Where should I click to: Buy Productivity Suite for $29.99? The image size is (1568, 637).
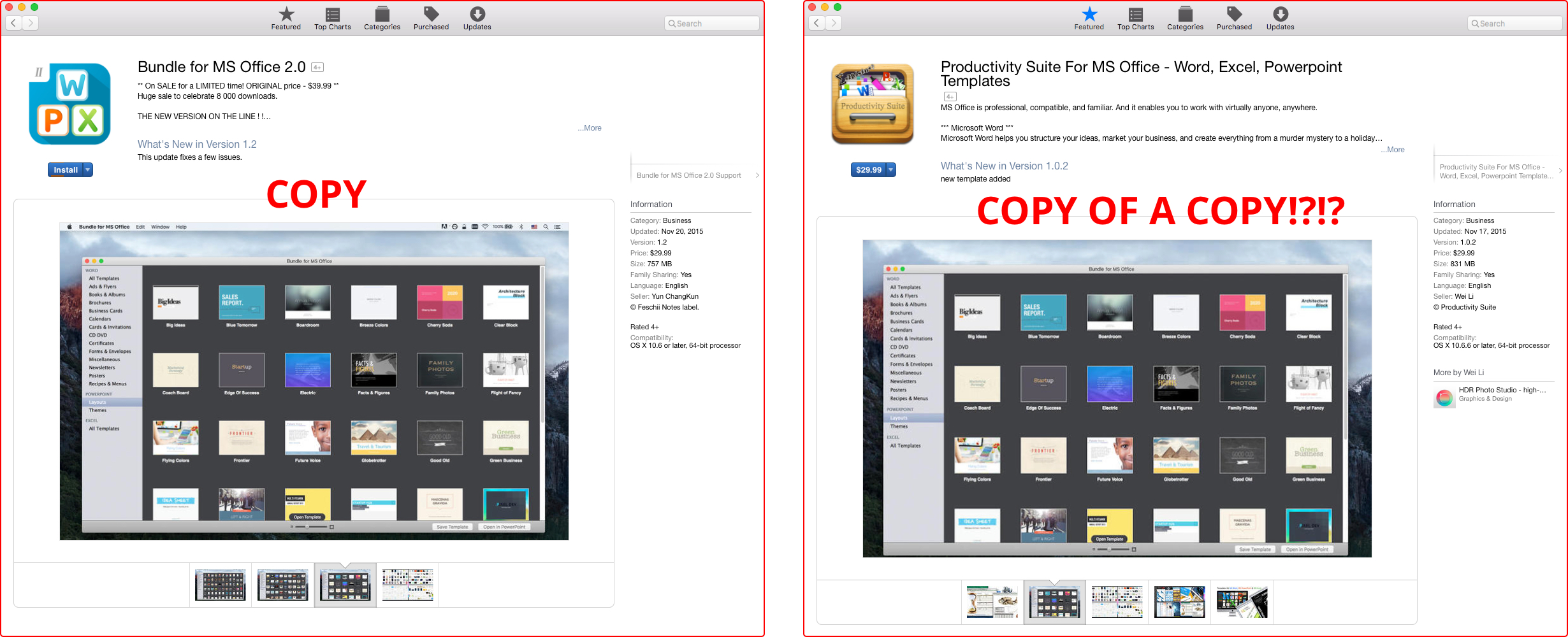point(869,170)
